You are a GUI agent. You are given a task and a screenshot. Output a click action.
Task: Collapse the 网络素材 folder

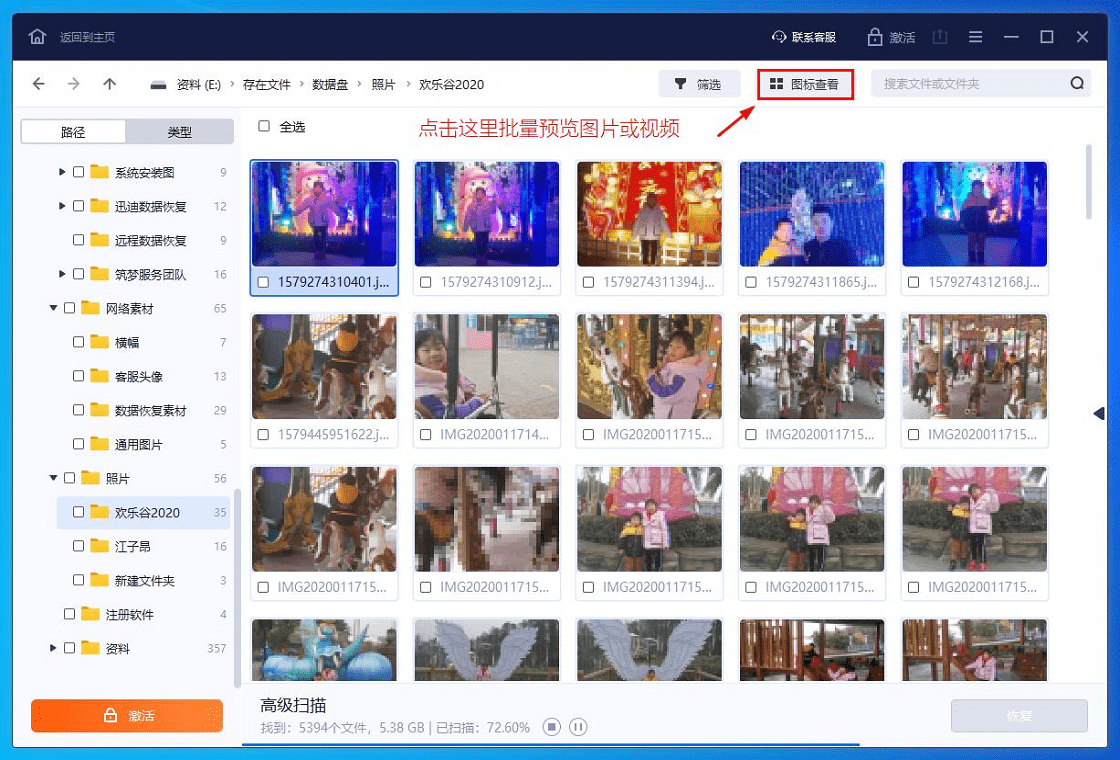(x=53, y=308)
